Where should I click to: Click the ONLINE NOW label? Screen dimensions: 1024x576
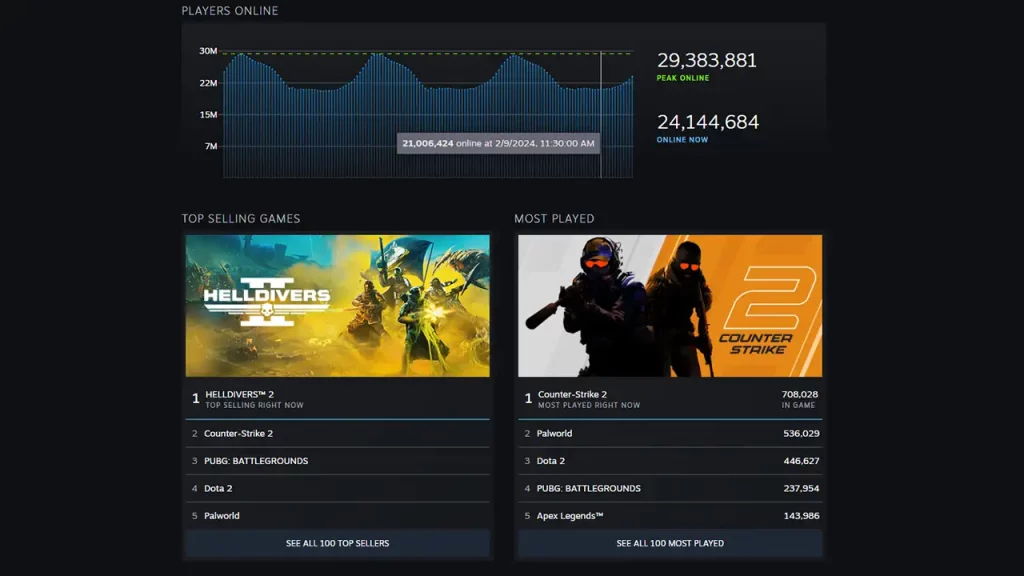(682, 140)
